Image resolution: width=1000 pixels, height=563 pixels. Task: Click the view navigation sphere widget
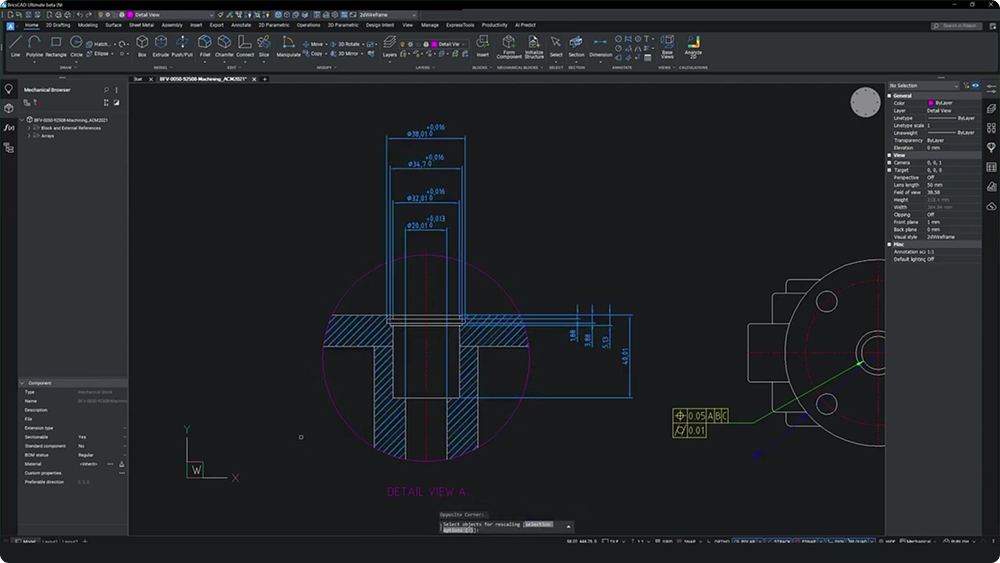(x=865, y=102)
